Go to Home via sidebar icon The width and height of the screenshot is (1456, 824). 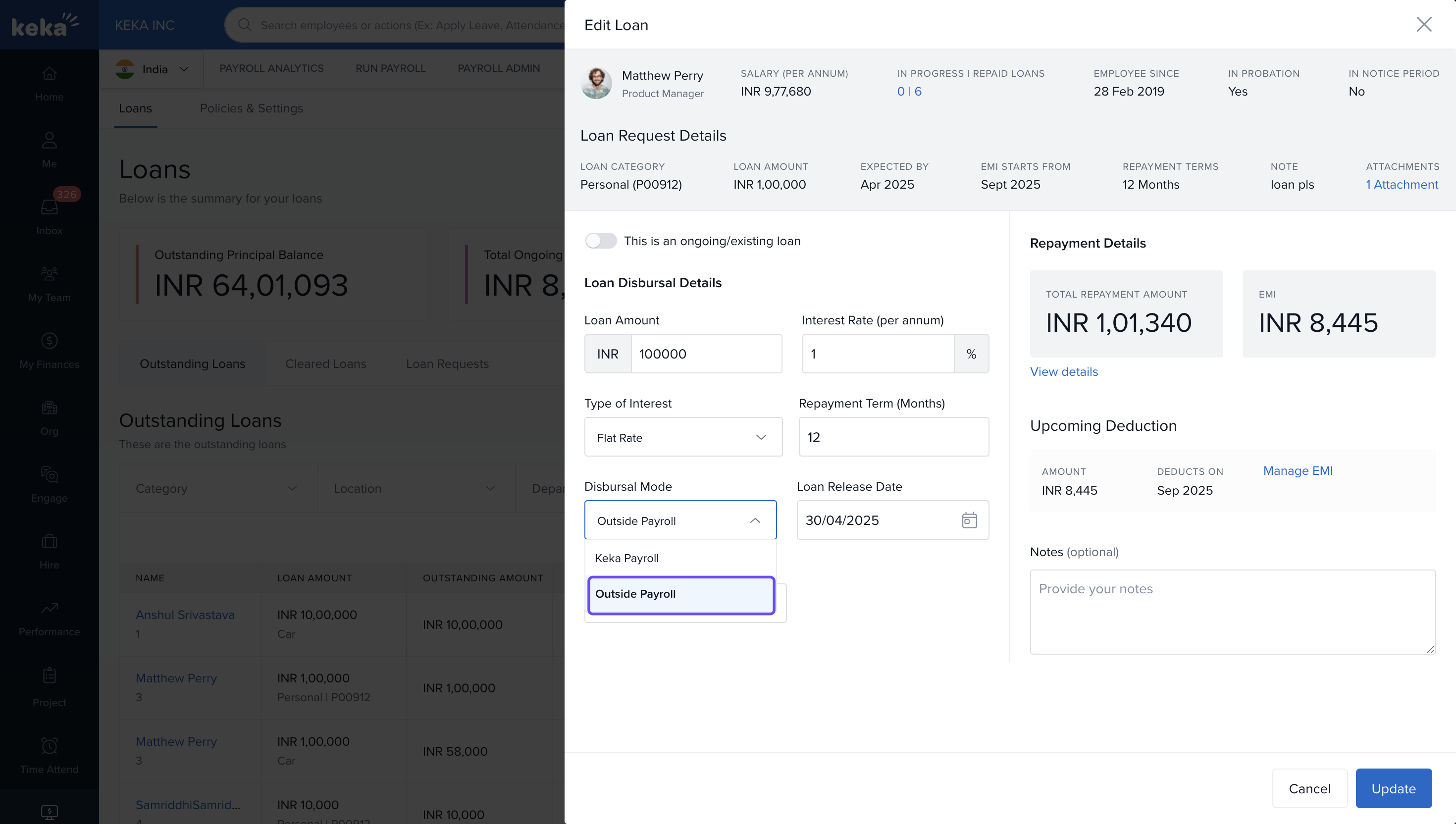49,74
